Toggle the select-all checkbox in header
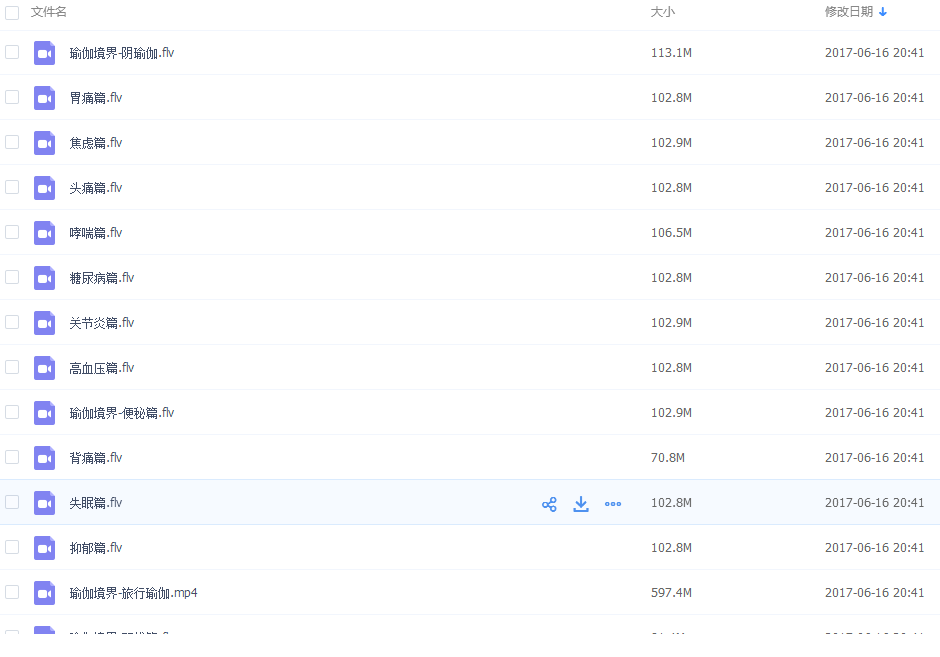The image size is (940, 657). [12, 13]
